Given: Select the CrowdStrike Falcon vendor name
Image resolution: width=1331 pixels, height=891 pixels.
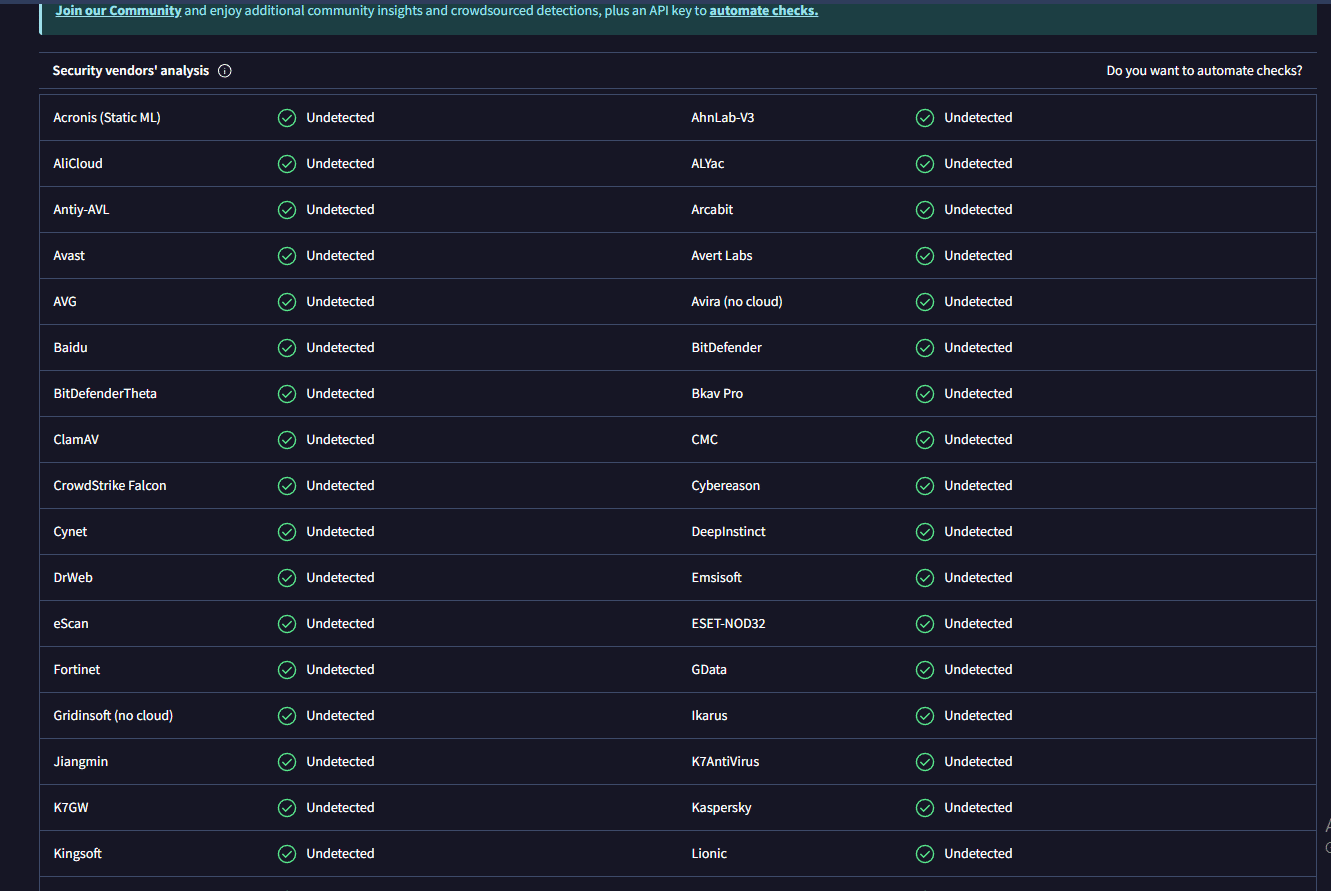Looking at the screenshot, I should pyautogui.click(x=110, y=486).
